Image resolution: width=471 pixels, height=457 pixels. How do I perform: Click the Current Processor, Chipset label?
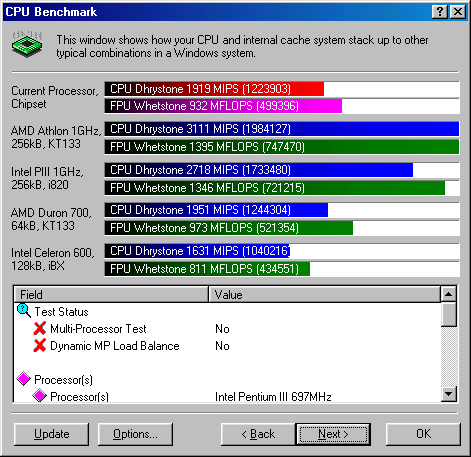click(x=55, y=97)
